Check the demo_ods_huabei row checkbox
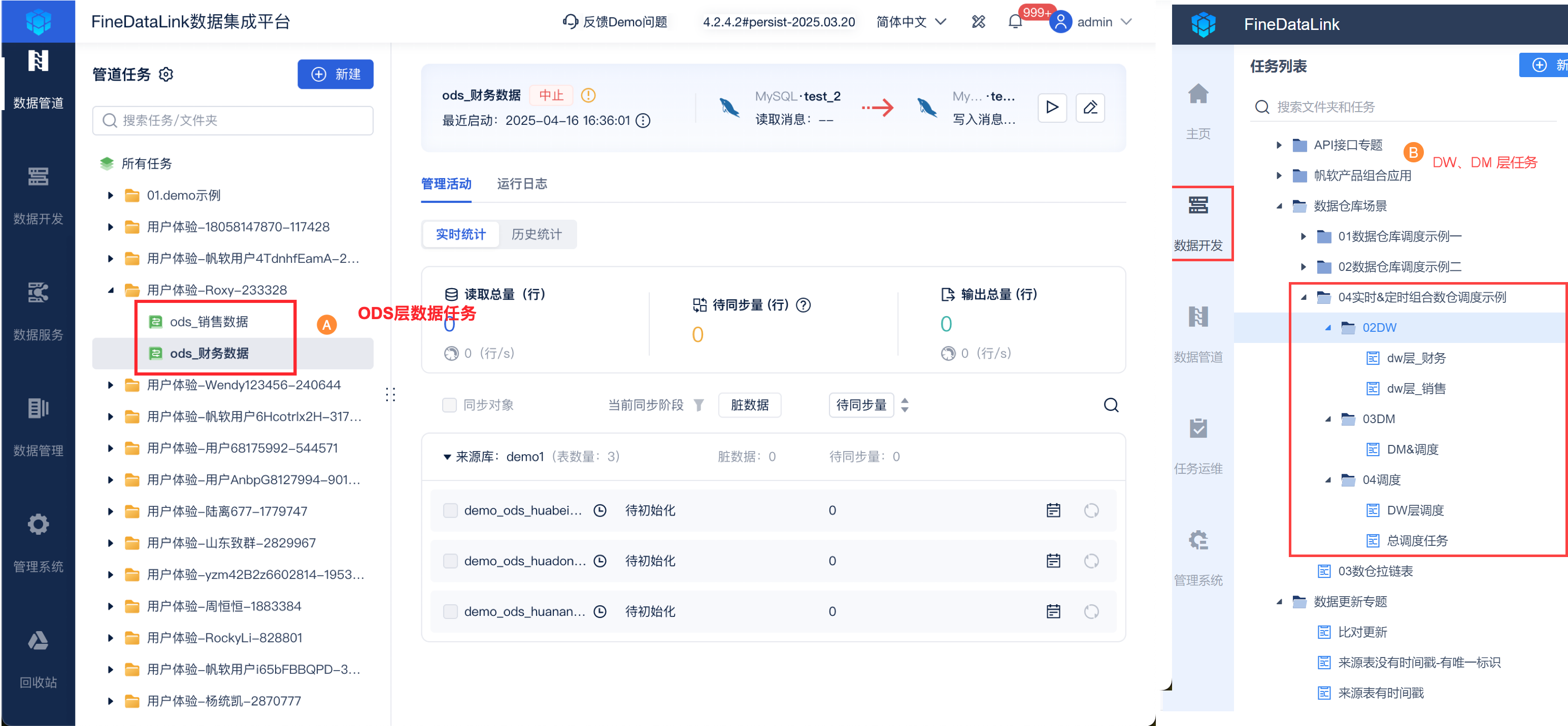Screen dimensions: 1568x726 [450, 510]
